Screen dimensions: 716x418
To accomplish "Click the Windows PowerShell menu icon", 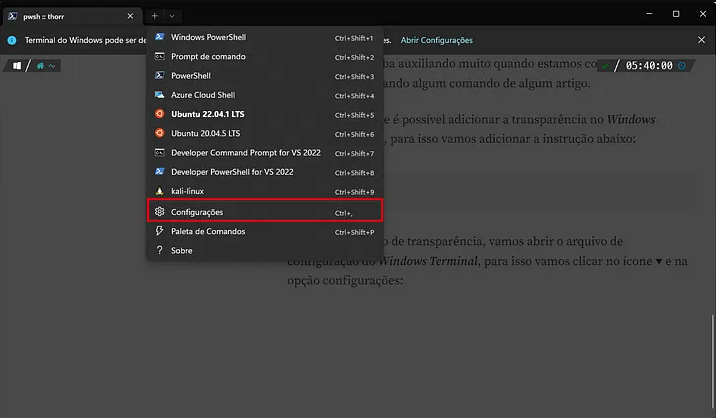I will (159, 37).
